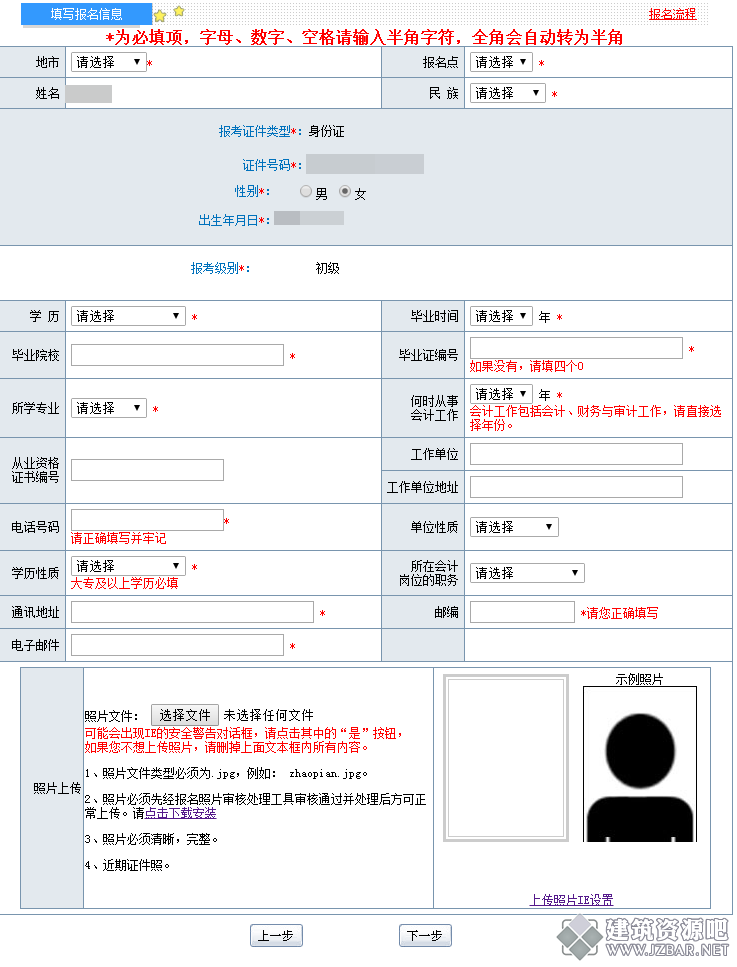This screenshot has height=967, width=737.
Task: Click the 证件号码 field
Action: pyautogui.click(x=364, y=164)
